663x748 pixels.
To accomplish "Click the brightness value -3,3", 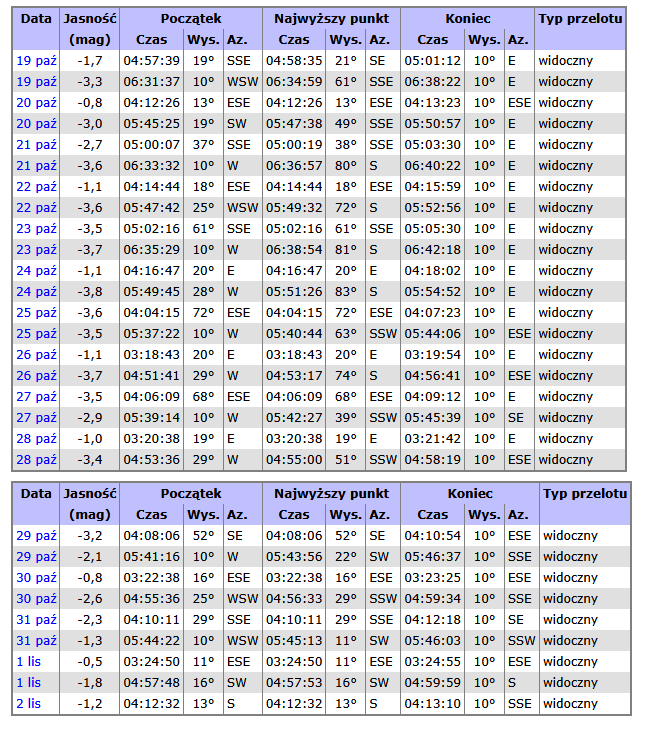I will pos(90,82).
